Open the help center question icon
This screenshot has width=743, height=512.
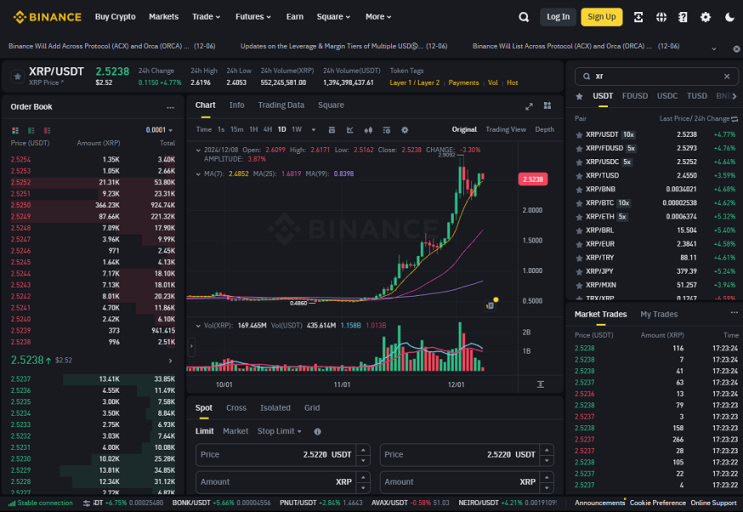(683, 17)
